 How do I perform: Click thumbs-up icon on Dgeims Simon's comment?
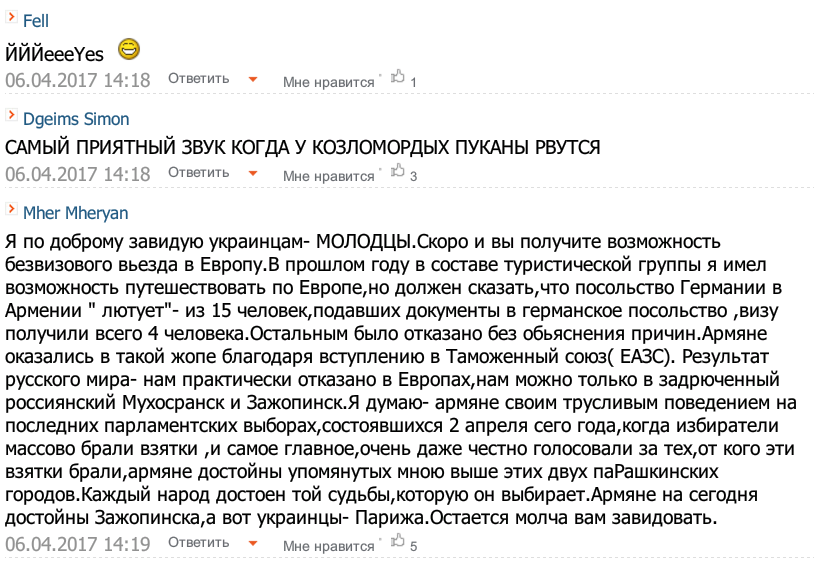pyautogui.click(x=397, y=172)
